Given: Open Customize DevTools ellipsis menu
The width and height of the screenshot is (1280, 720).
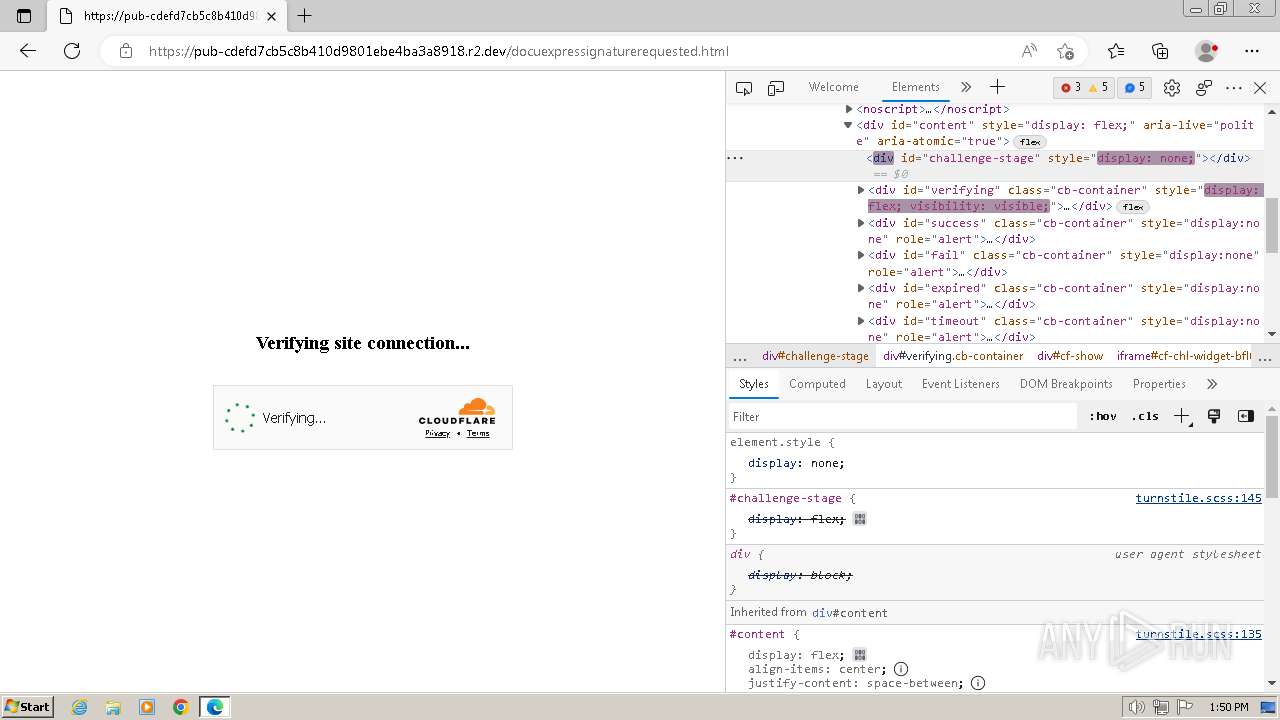Looking at the screenshot, I should click(x=1234, y=88).
